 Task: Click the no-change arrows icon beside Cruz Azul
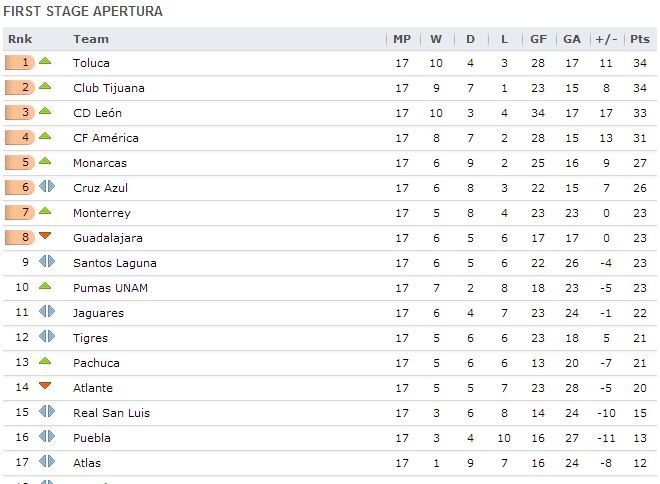(x=47, y=186)
